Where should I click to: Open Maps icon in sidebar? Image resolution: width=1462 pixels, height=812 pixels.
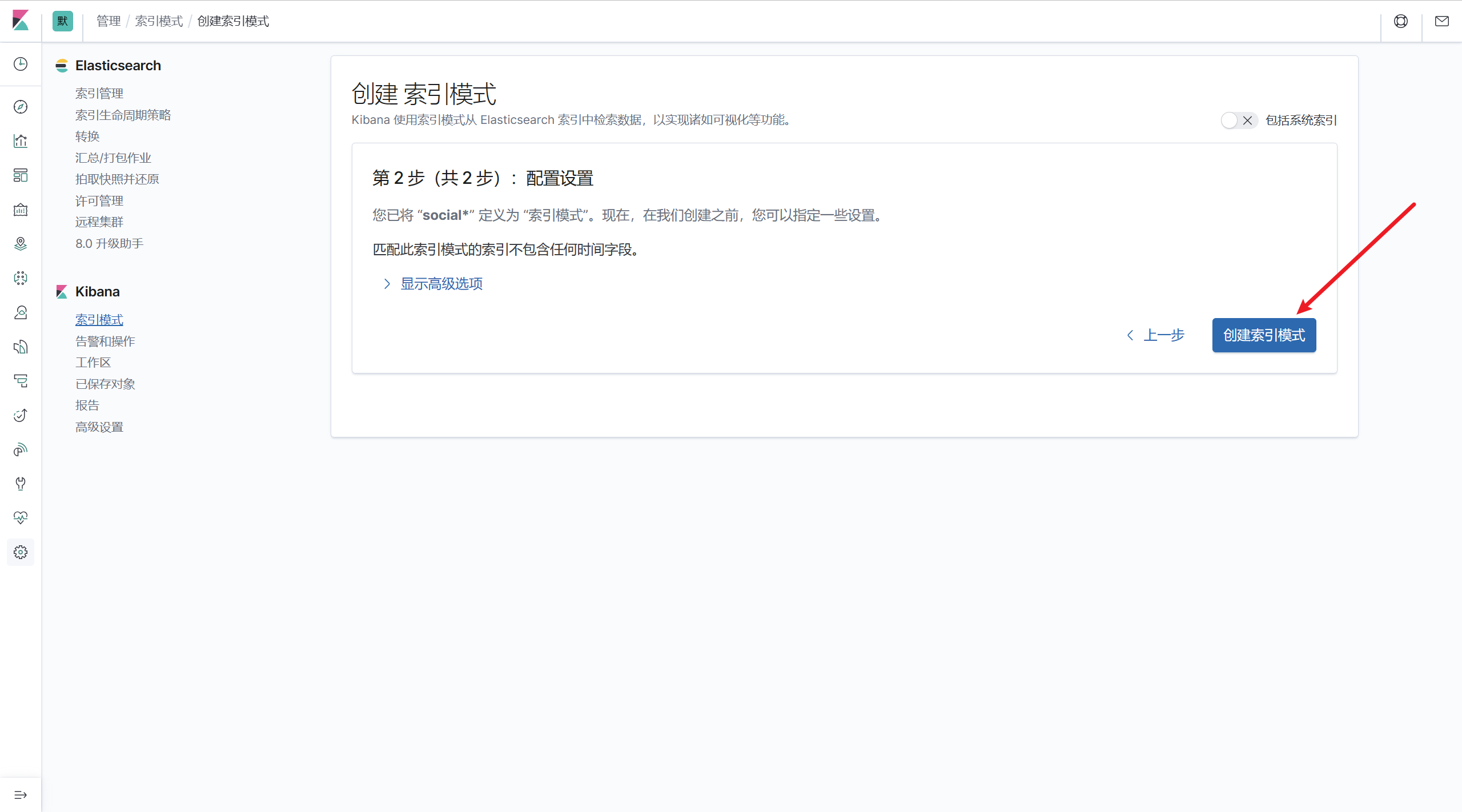pyautogui.click(x=21, y=244)
